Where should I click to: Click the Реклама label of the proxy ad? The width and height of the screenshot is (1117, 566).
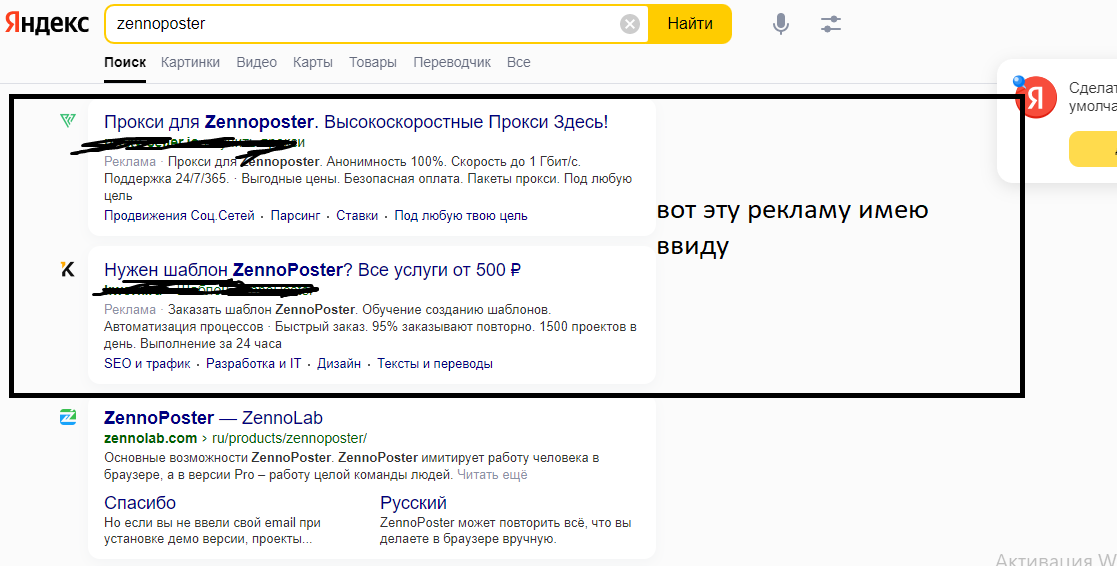[x=130, y=162]
